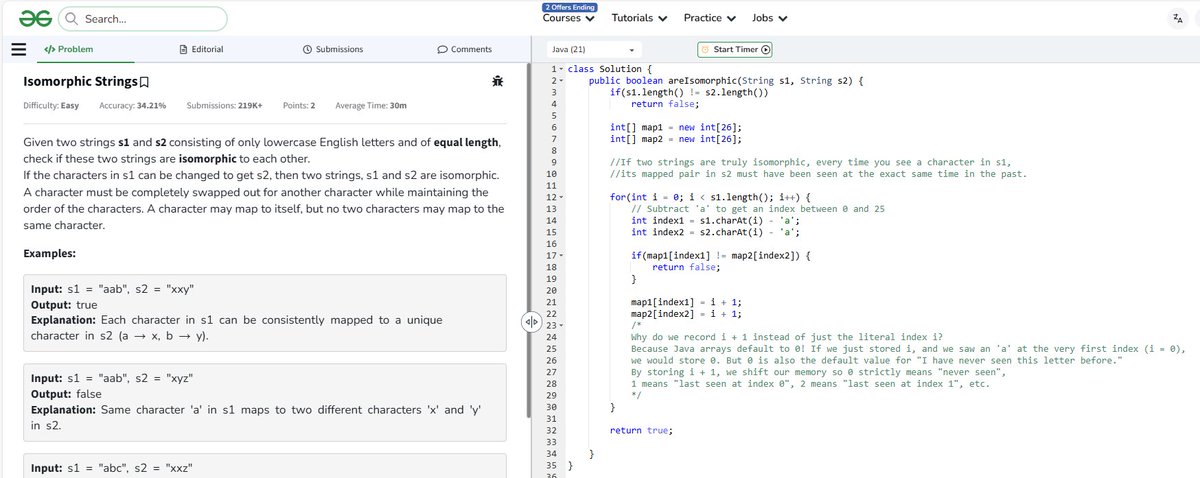
Task: Open the Submissions tab
Action: click(x=332, y=49)
